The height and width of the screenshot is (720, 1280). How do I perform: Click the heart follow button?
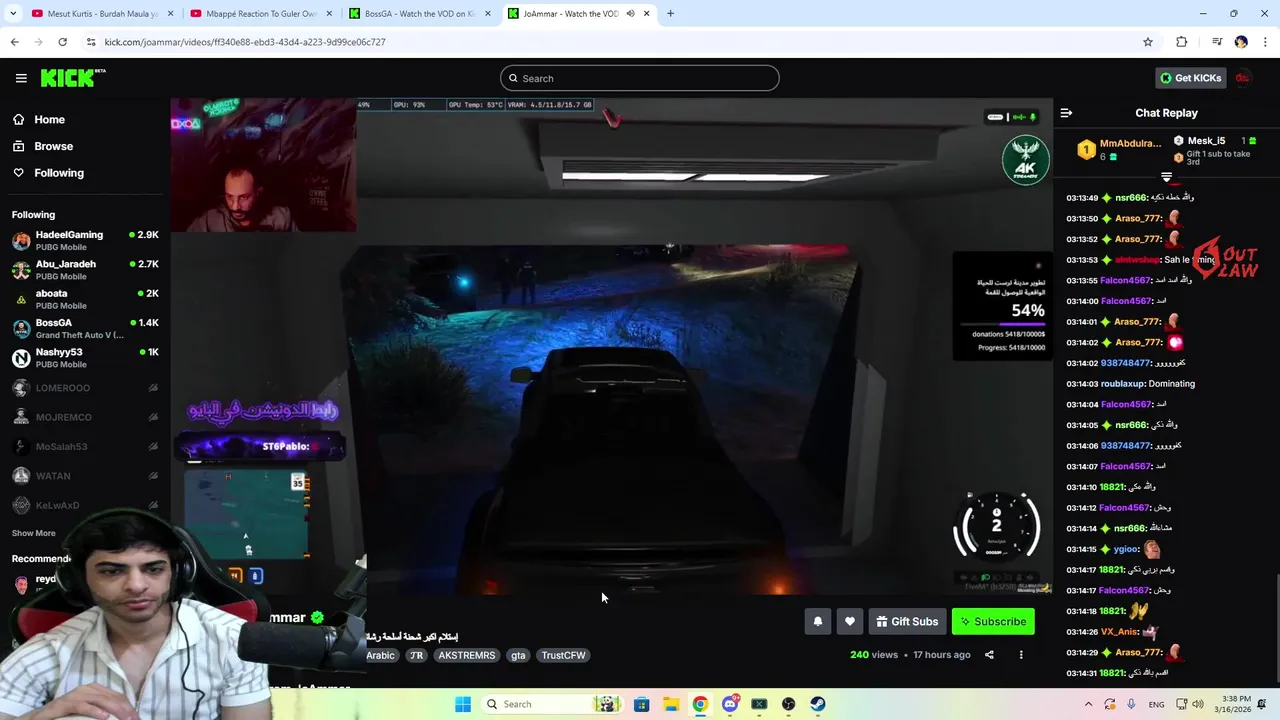850,621
